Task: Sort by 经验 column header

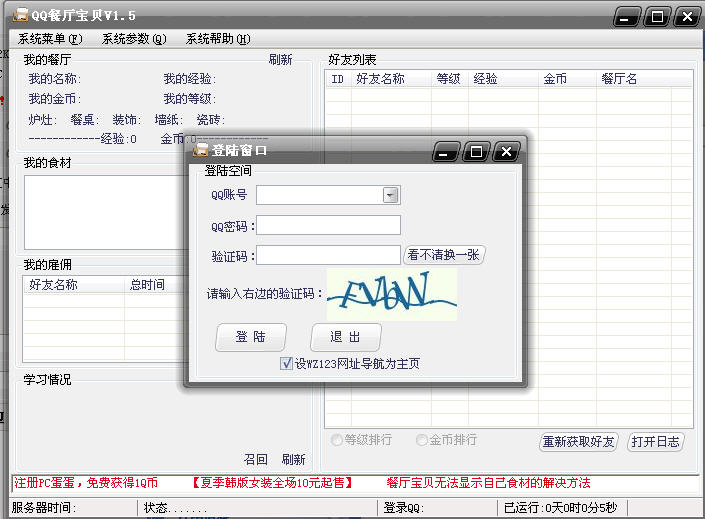Action: pos(503,79)
